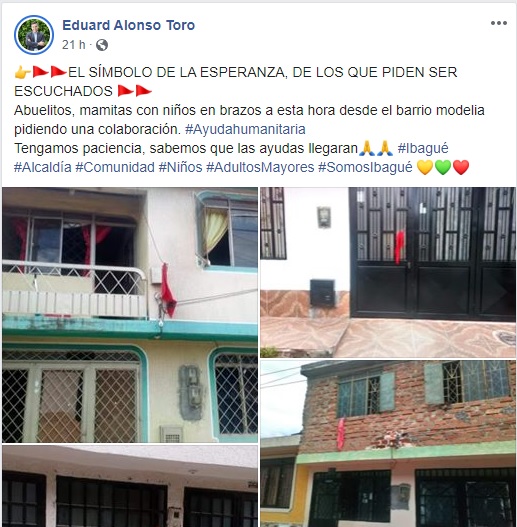Follow the #AdultosMayores hashtag
Viewport: 517px width, 527px height.
[x=260, y=167]
